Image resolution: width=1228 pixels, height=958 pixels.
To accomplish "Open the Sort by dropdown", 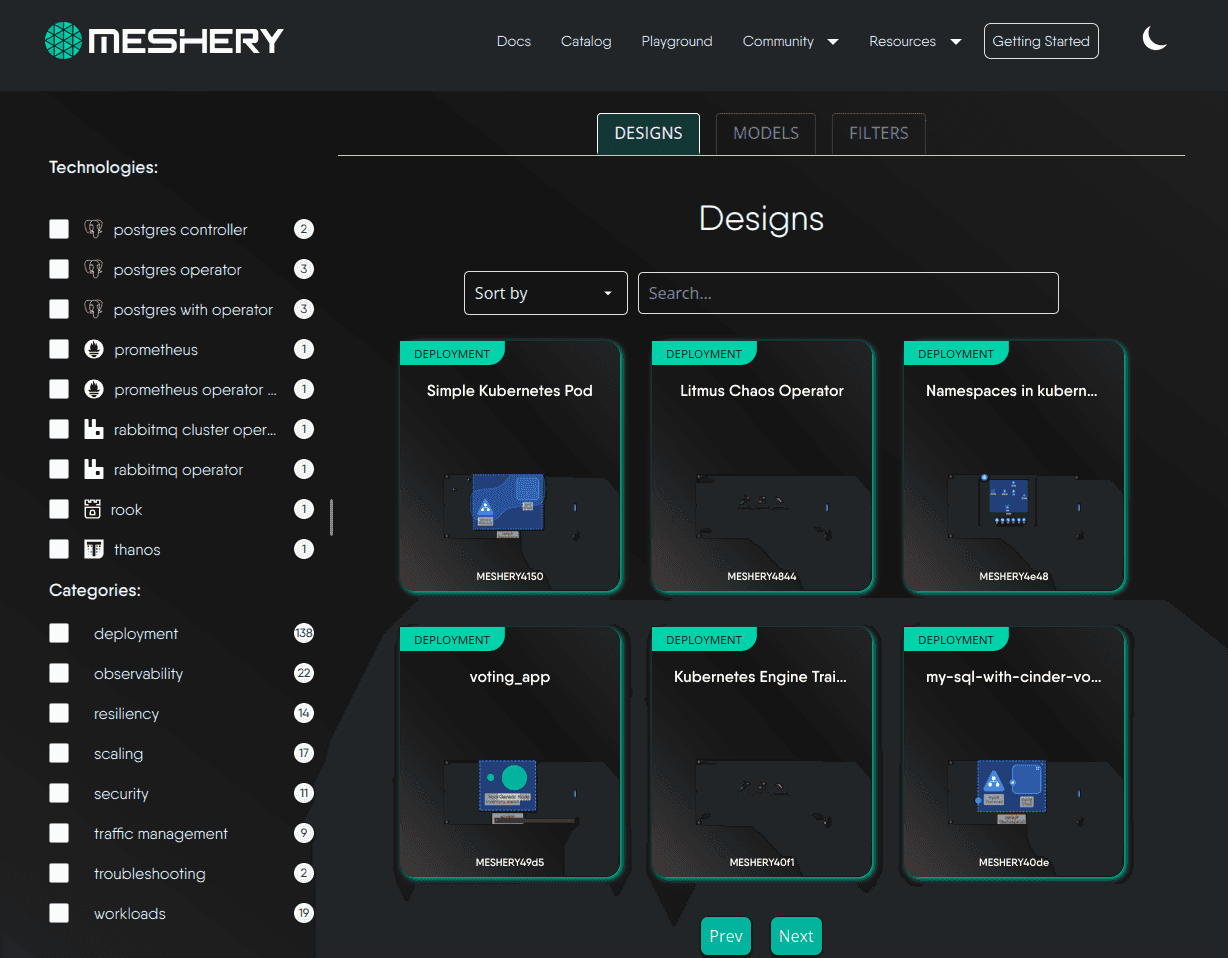I will pyautogui.click(x=546, y=293).
